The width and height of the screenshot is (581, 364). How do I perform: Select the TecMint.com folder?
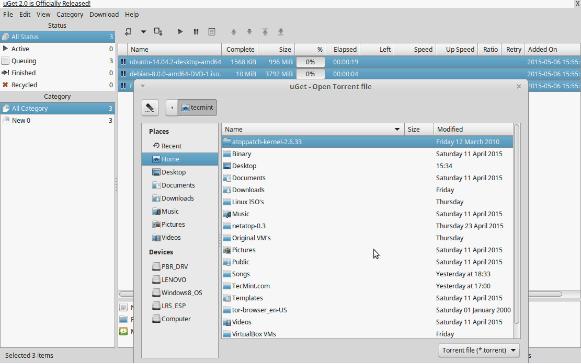coord(368,286)
